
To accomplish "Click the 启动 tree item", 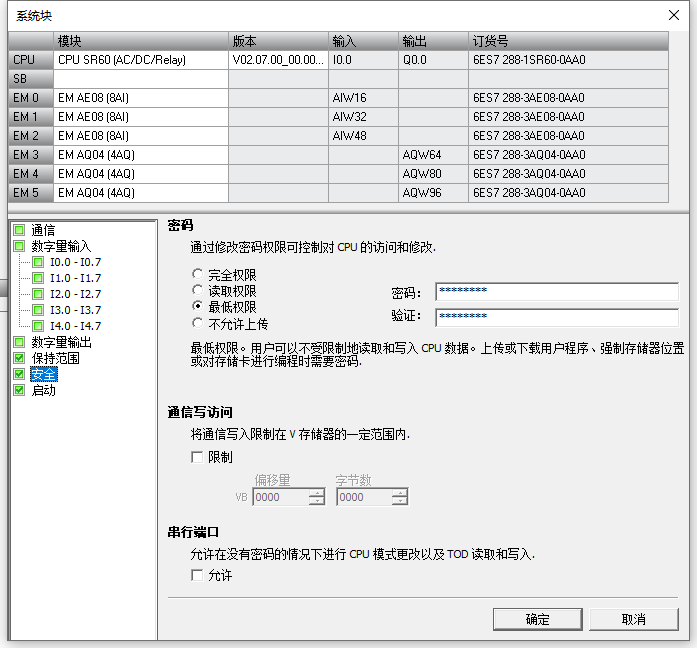I will (43, 390).
